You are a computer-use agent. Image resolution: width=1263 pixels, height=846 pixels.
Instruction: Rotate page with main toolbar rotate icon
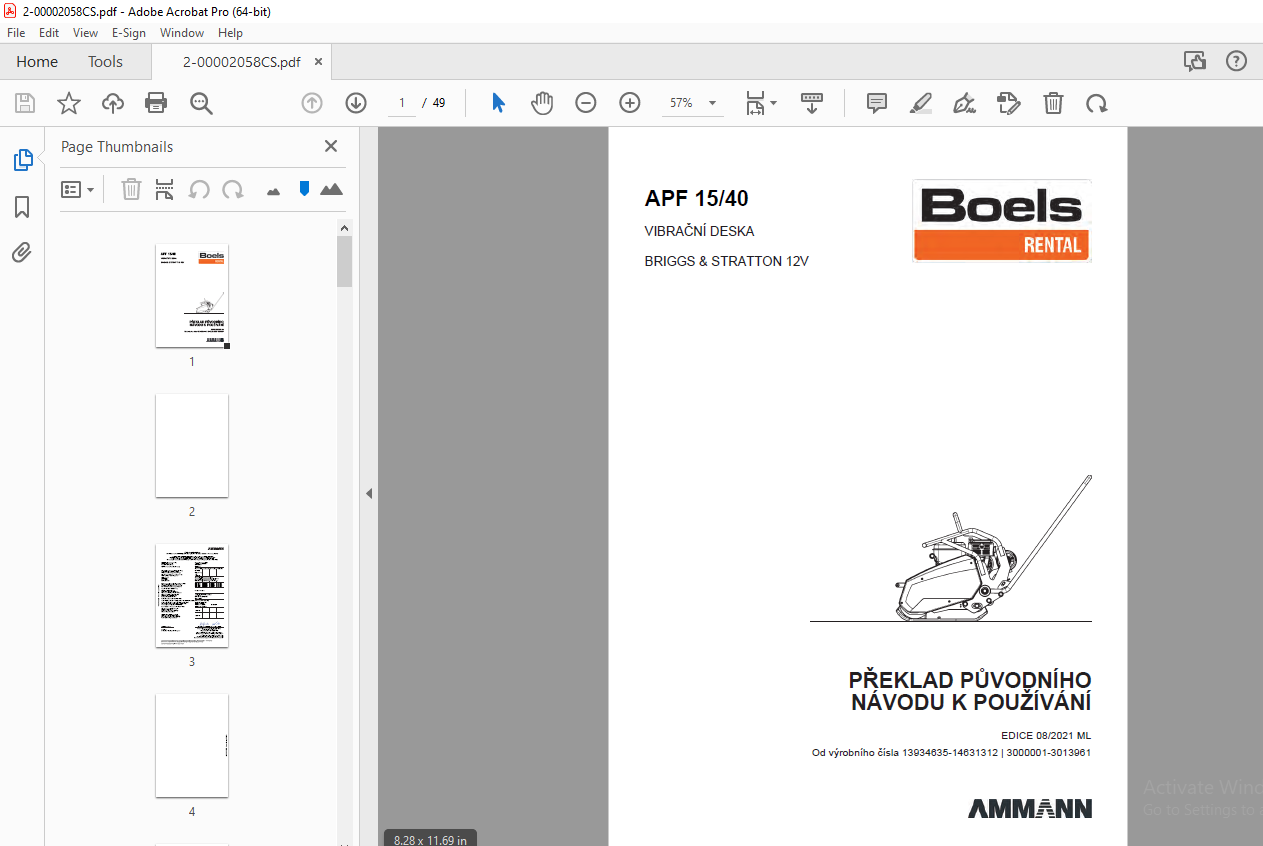pyautogui.click(x=1097, y=103)
